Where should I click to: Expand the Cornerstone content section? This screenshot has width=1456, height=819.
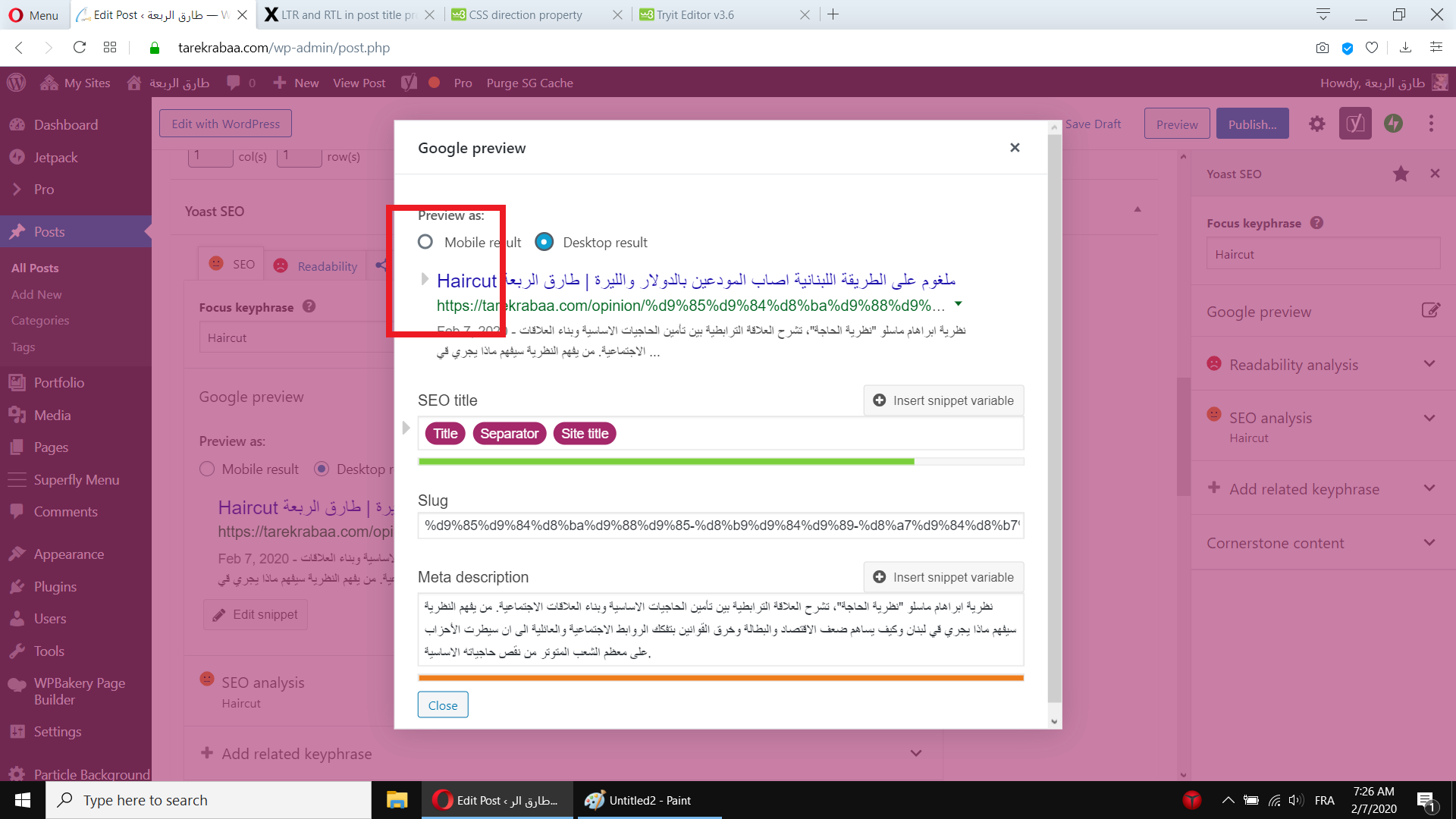(x=1429, y=543)
